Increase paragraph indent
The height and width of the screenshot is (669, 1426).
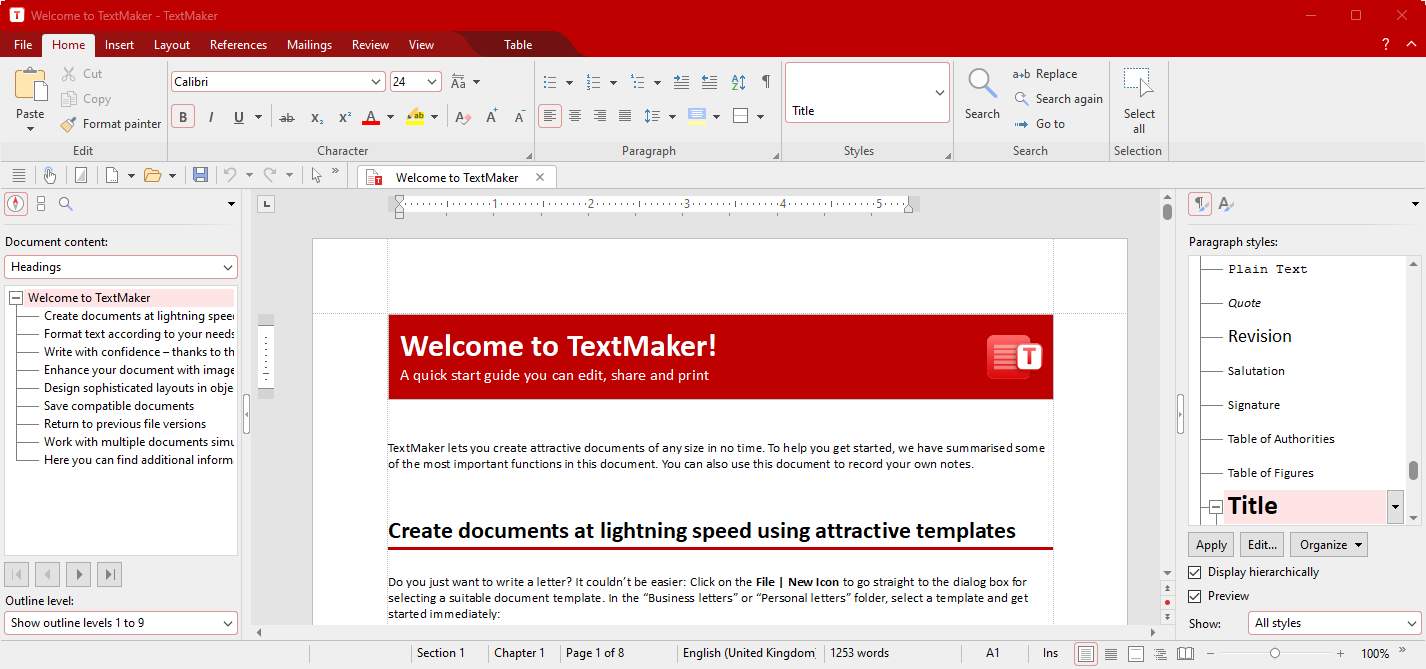click(x=681, y=82)
